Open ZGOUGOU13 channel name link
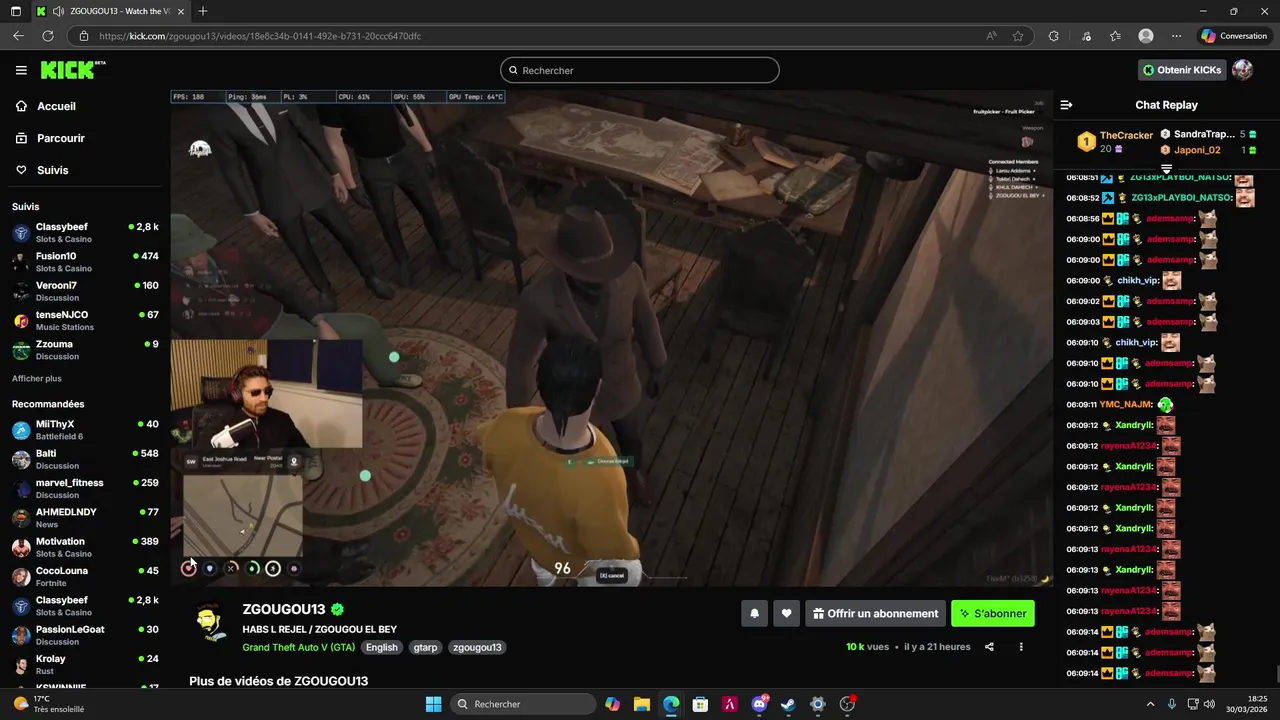Viewport: 1280px width, 720px height. point(284,609)
